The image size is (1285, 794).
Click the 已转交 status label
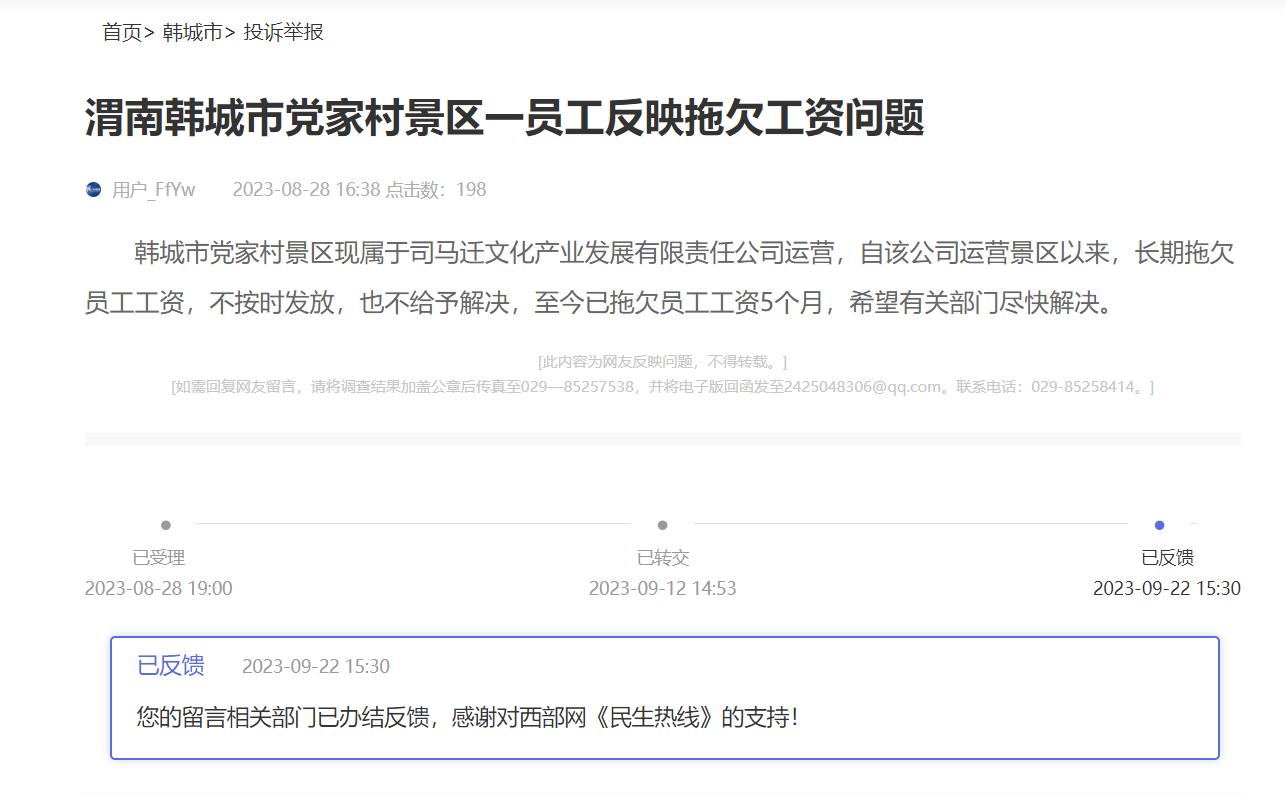click(x=663, y=558)
